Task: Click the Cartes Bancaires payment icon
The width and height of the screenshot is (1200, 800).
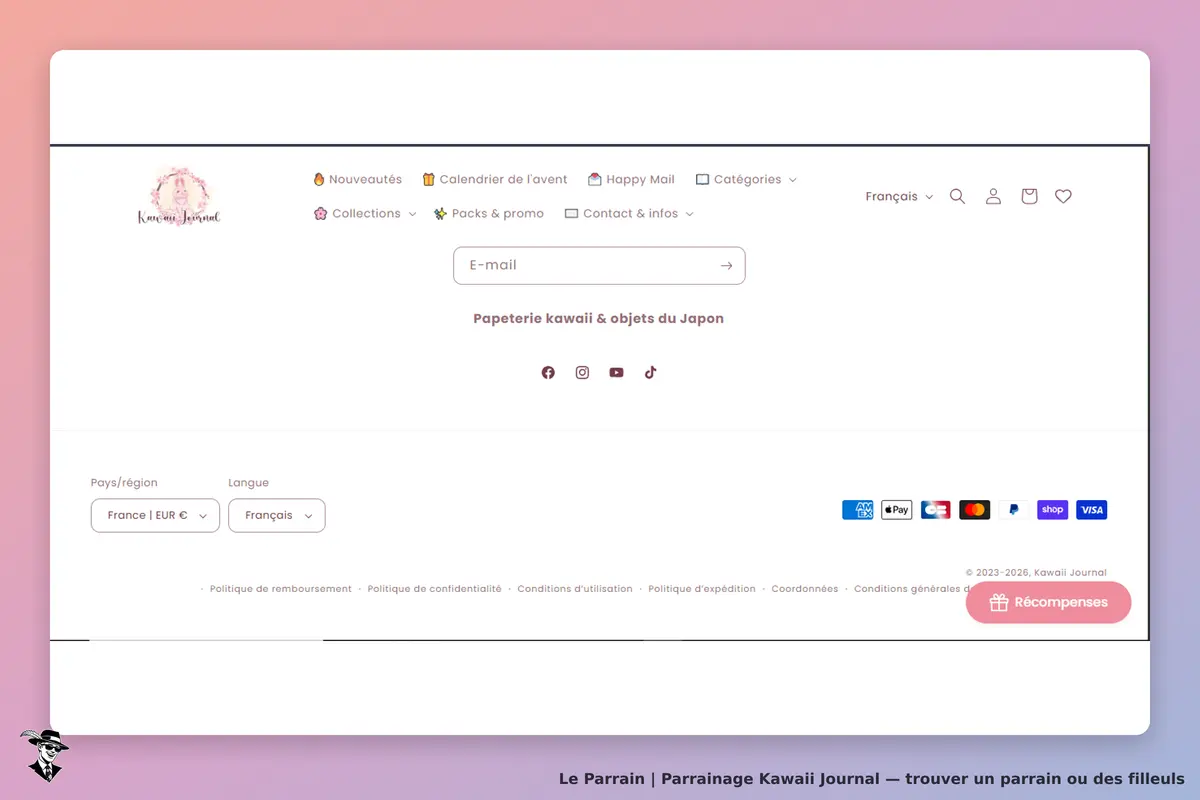Action: click(x=936, y=510)
